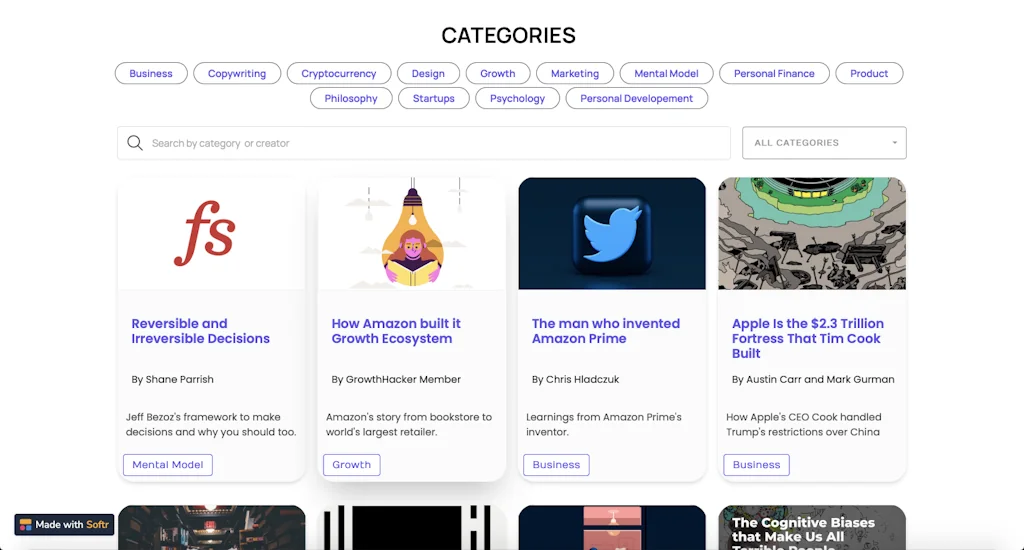Open the dark library thumbnail in second row
Viewport: 1024px width, 550px height.
coord(212,527)
